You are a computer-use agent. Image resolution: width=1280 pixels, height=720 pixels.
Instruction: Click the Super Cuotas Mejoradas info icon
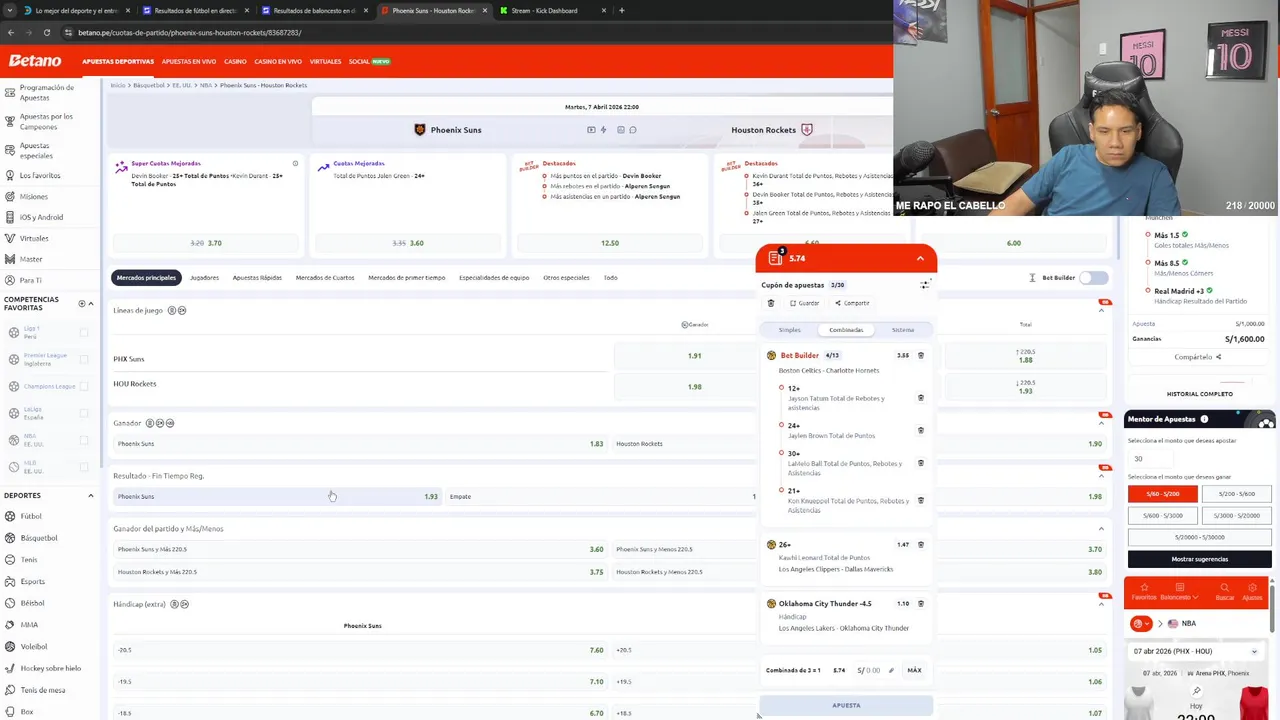(295, 163)
